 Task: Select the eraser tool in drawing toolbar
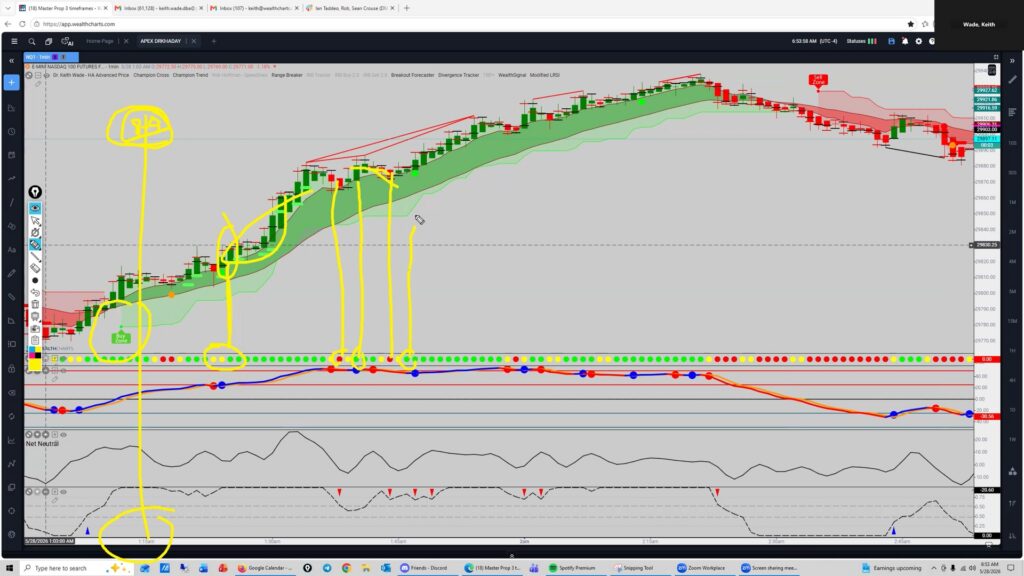35,268
